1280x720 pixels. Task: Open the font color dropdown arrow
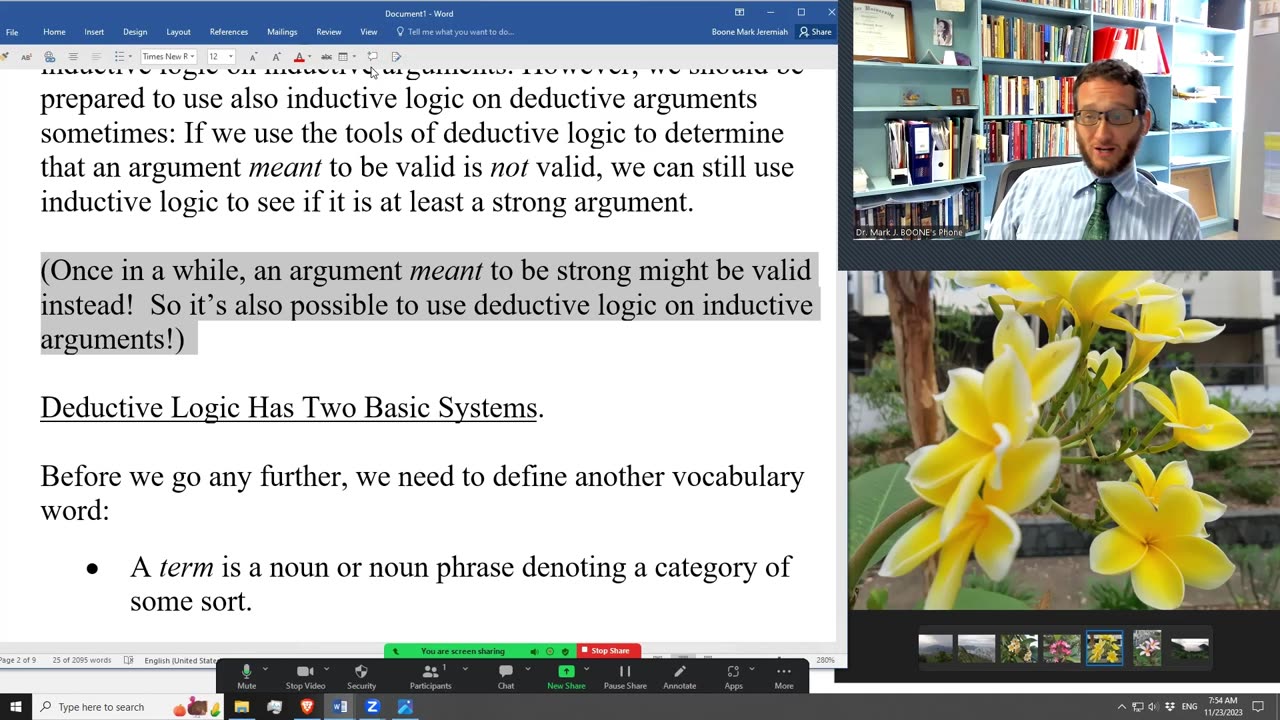(309, 57)
